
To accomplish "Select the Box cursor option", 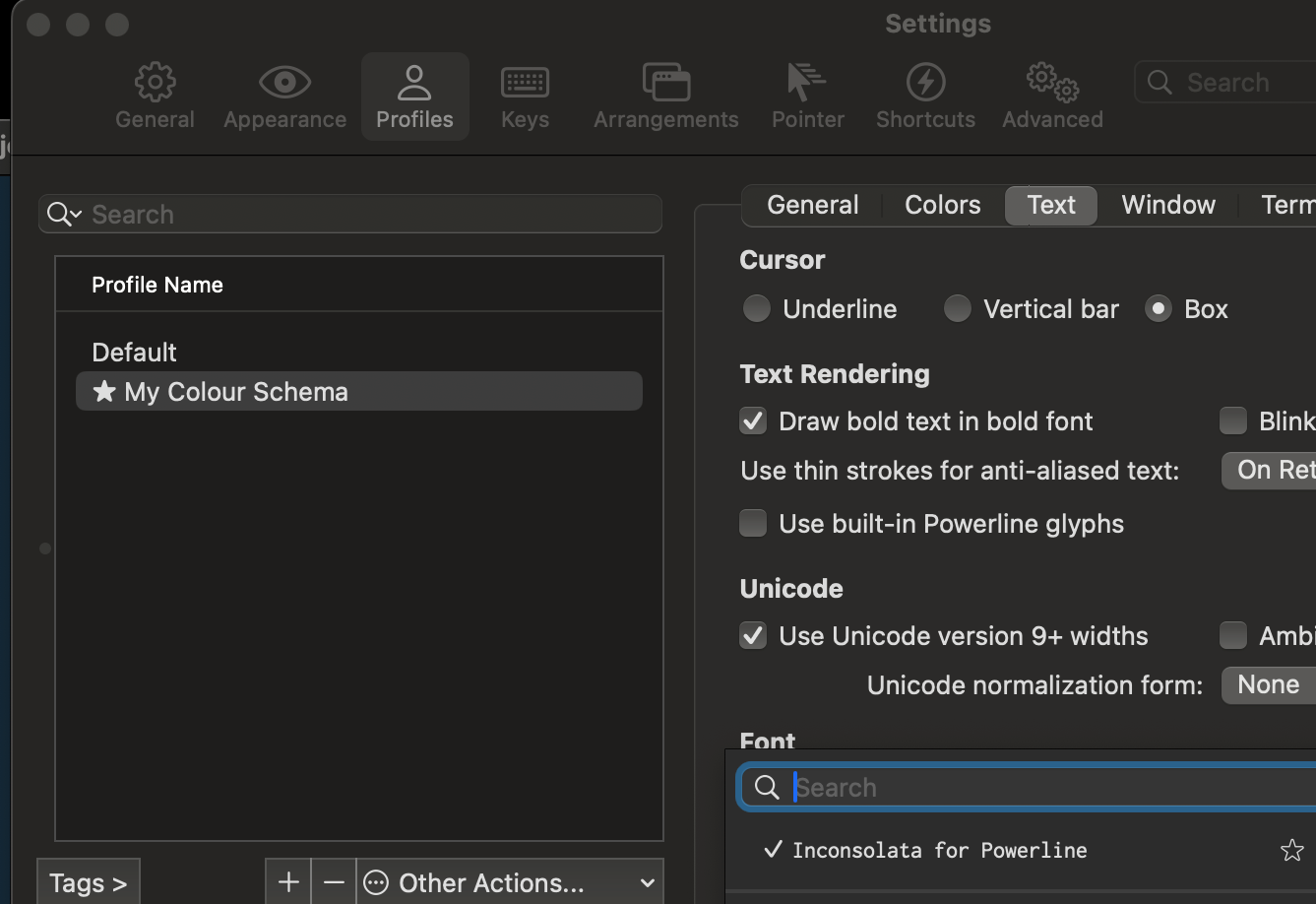I will (1159, 309).
